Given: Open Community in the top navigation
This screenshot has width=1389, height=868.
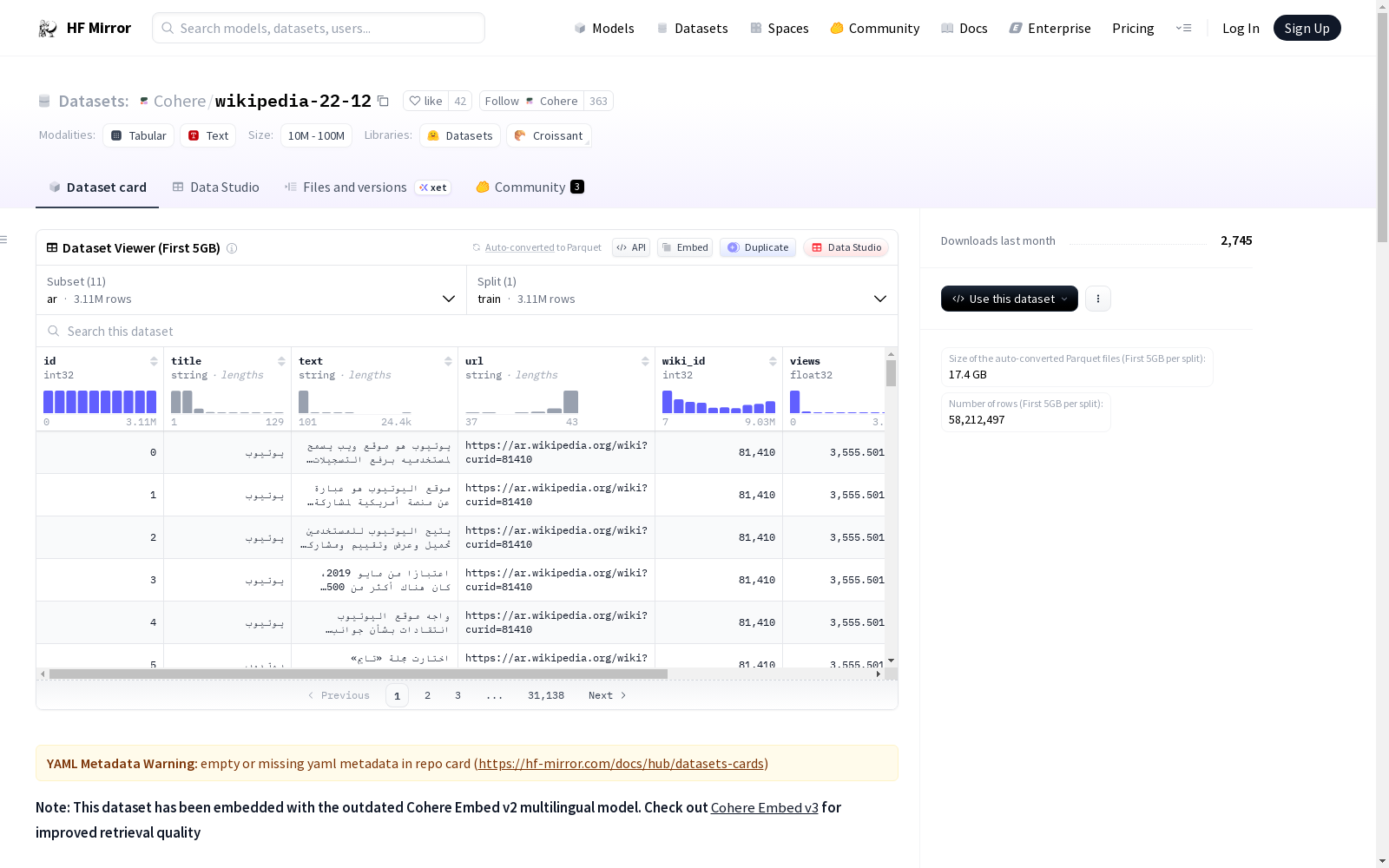Looking at the screenshot, I should pos(875,28).
